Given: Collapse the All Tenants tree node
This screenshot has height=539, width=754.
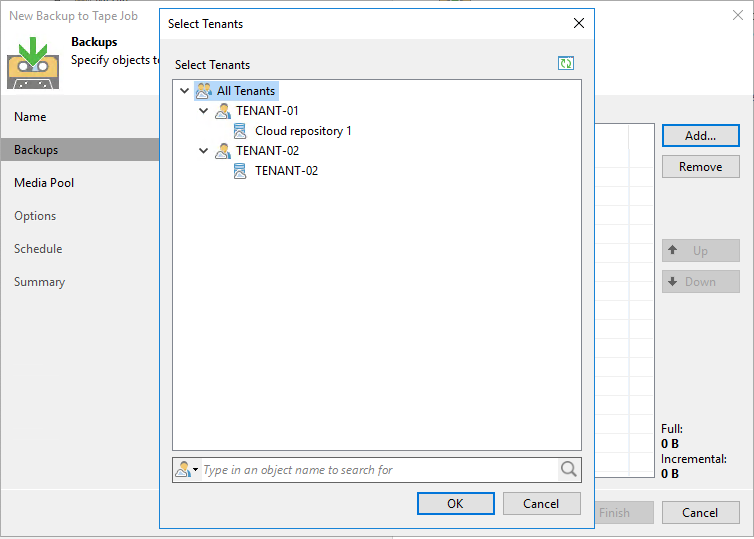Looking at the screenshot, I should (x=184, y=90).
